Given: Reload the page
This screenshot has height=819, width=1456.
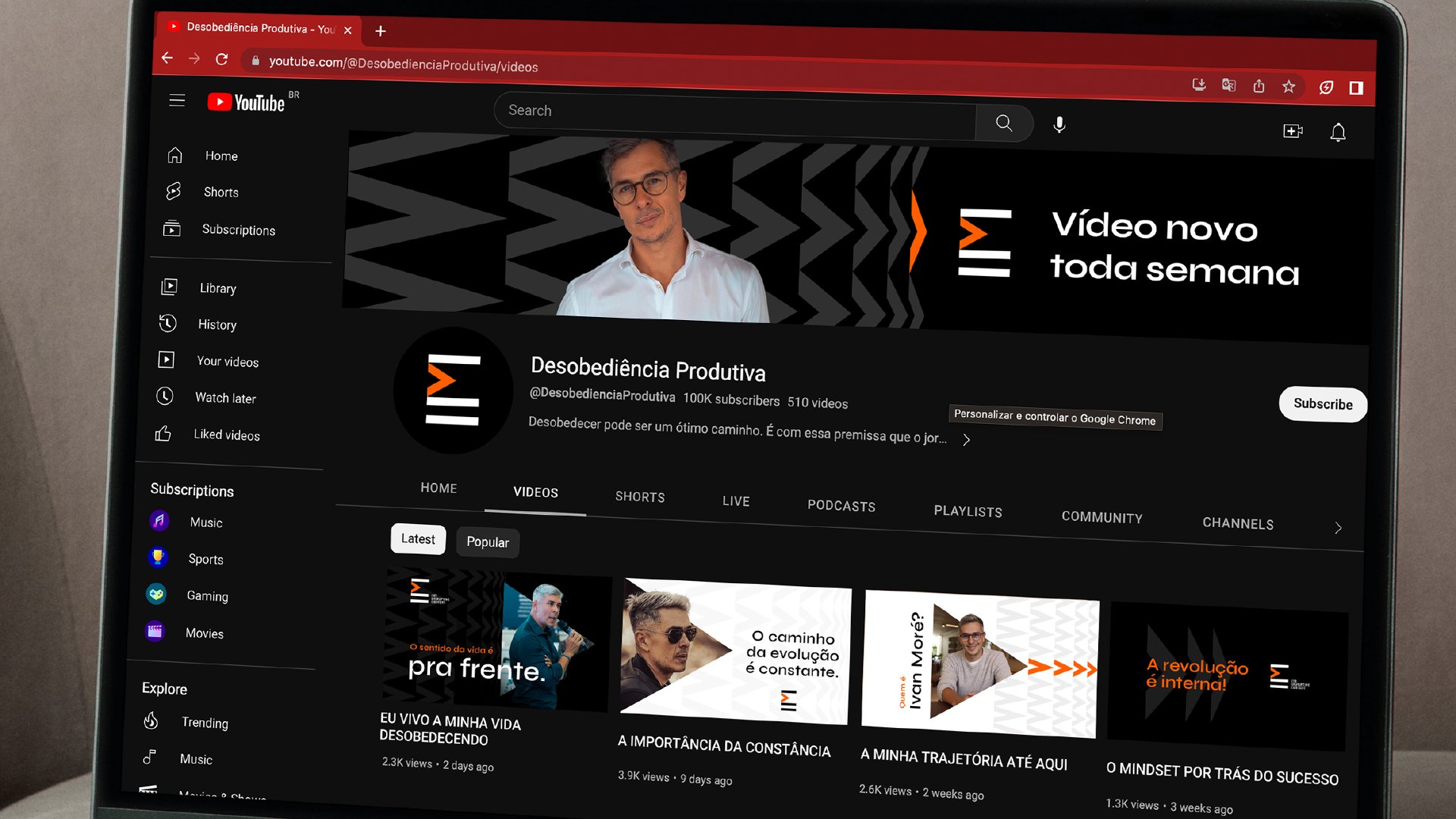Looking at the screenshot, I should pyautogui.click(x=221, y=59).
